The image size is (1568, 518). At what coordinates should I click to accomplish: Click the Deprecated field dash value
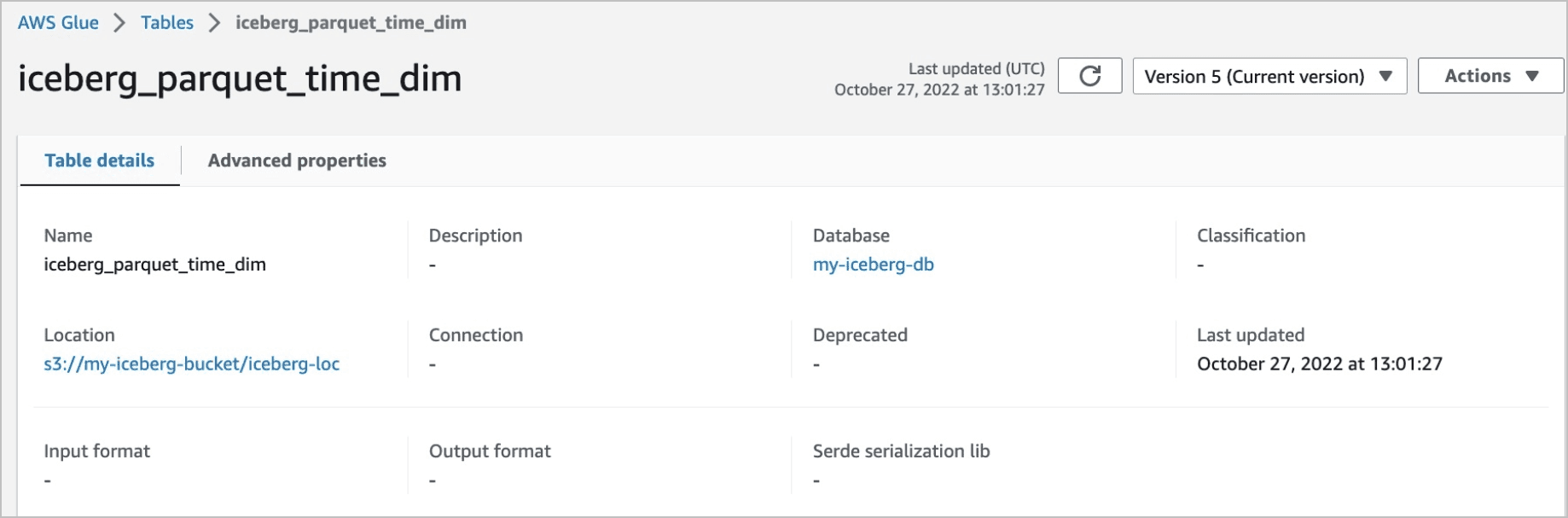(817, 364)
